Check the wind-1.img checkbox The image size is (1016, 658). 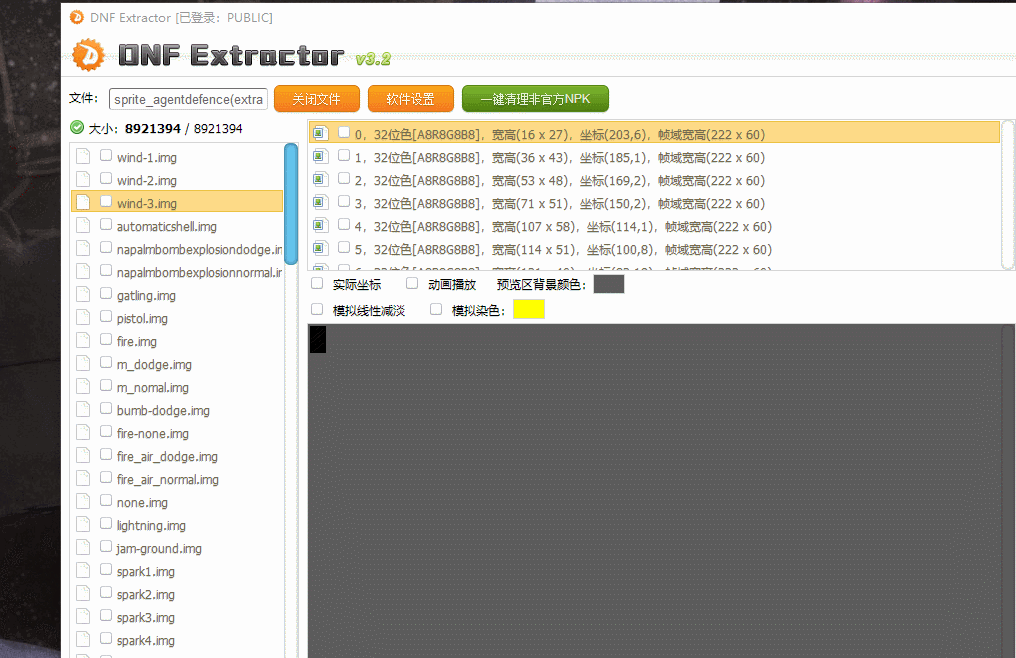click(106, 156)
